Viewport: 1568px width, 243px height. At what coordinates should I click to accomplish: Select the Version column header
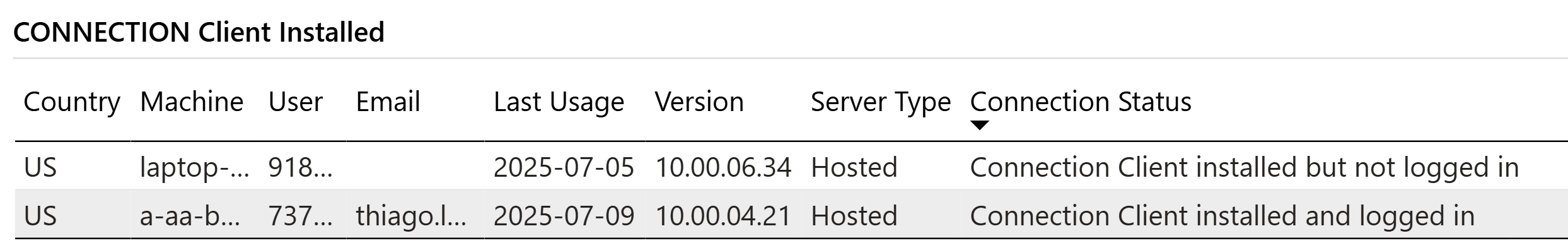tap(699, 102)
